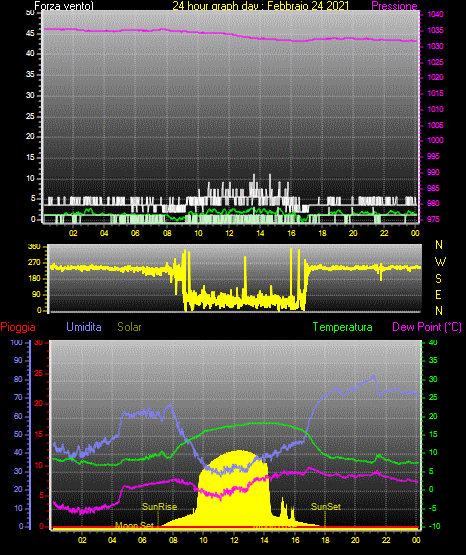Click hour label 06 on the temperature graph
Viewport: 466px width, 555px height.
(x=142, y=540)
